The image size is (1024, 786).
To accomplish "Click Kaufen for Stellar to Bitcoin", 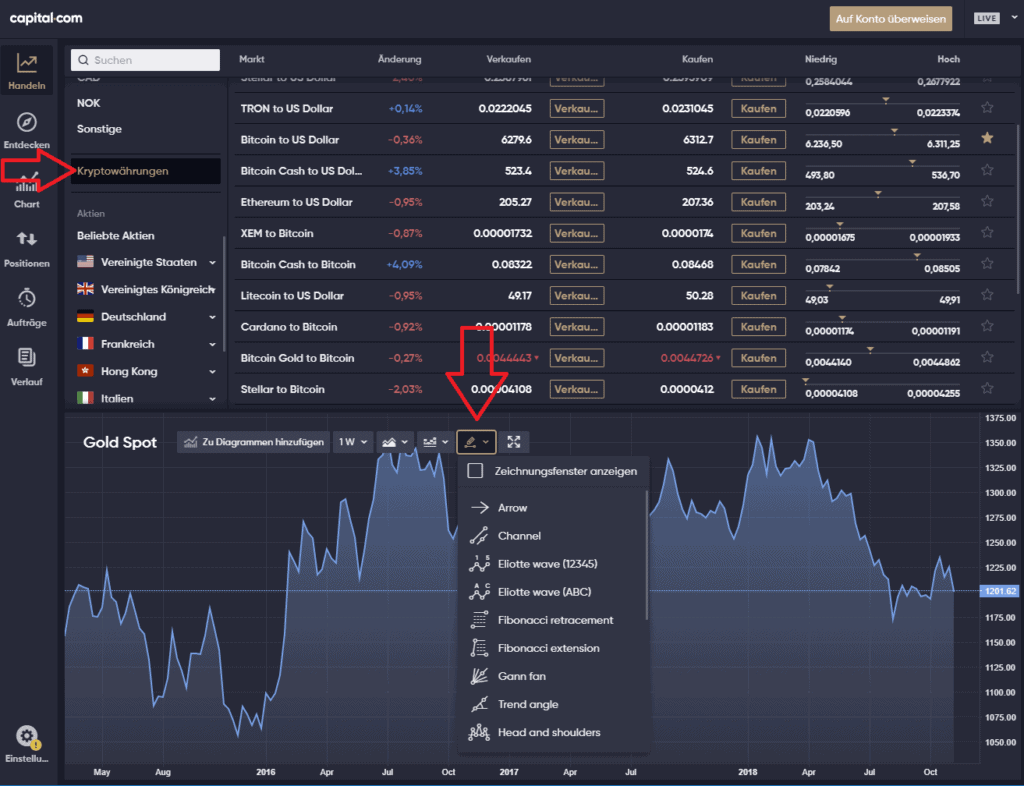I will coord(758,389).
